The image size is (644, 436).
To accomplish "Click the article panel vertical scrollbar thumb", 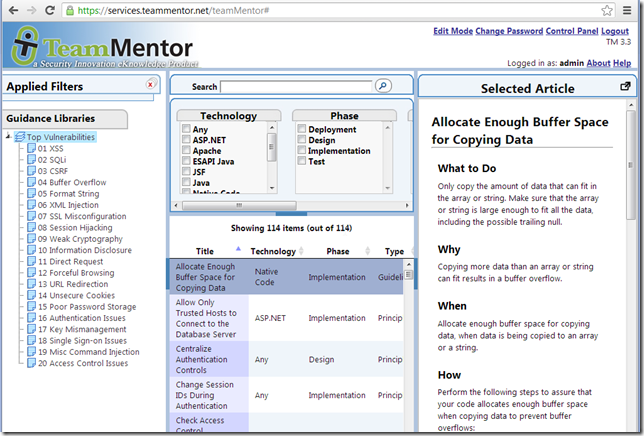I will [630, 165].
